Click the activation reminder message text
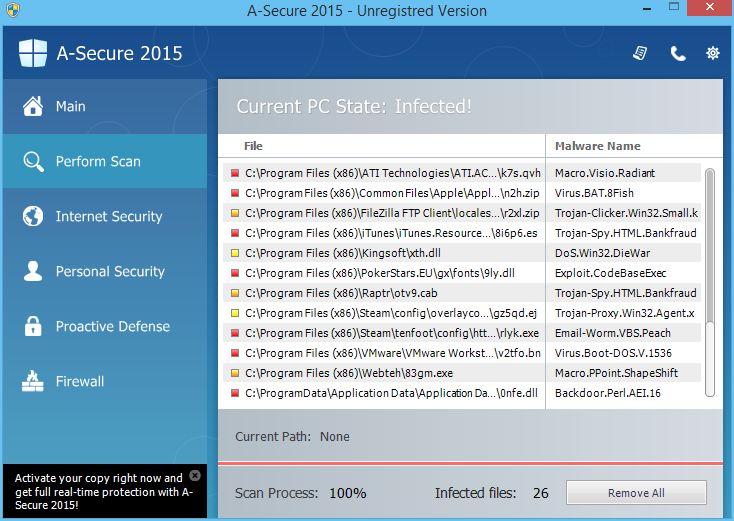 tap(96, 491)
